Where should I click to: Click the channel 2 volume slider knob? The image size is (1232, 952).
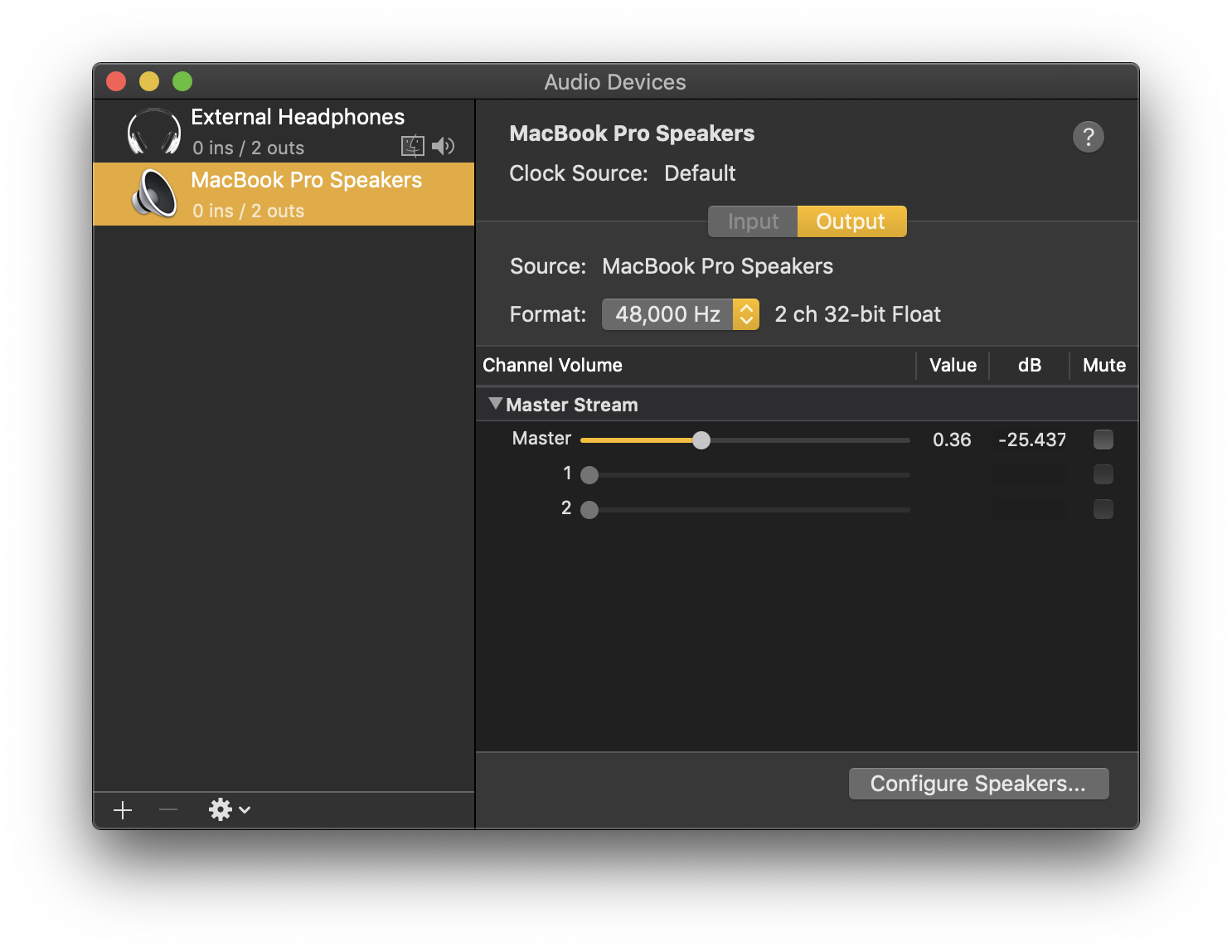coord(589,510)
